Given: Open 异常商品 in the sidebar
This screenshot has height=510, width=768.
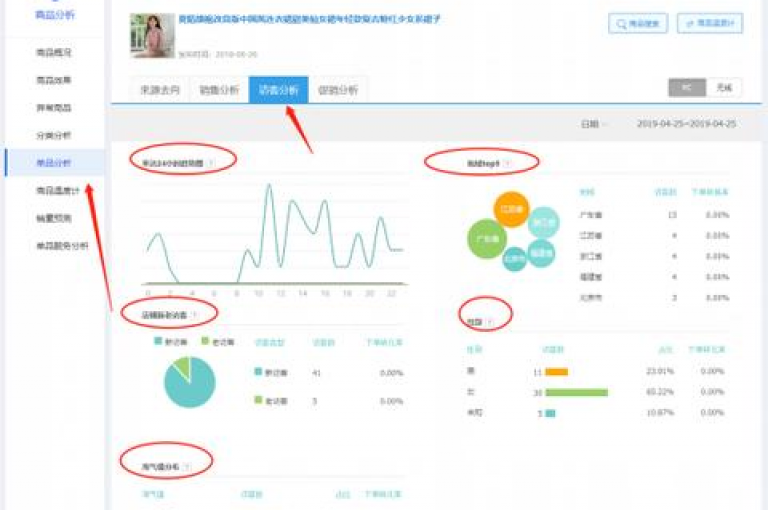Looking at the screenshot, I should (x=54, y=107).
